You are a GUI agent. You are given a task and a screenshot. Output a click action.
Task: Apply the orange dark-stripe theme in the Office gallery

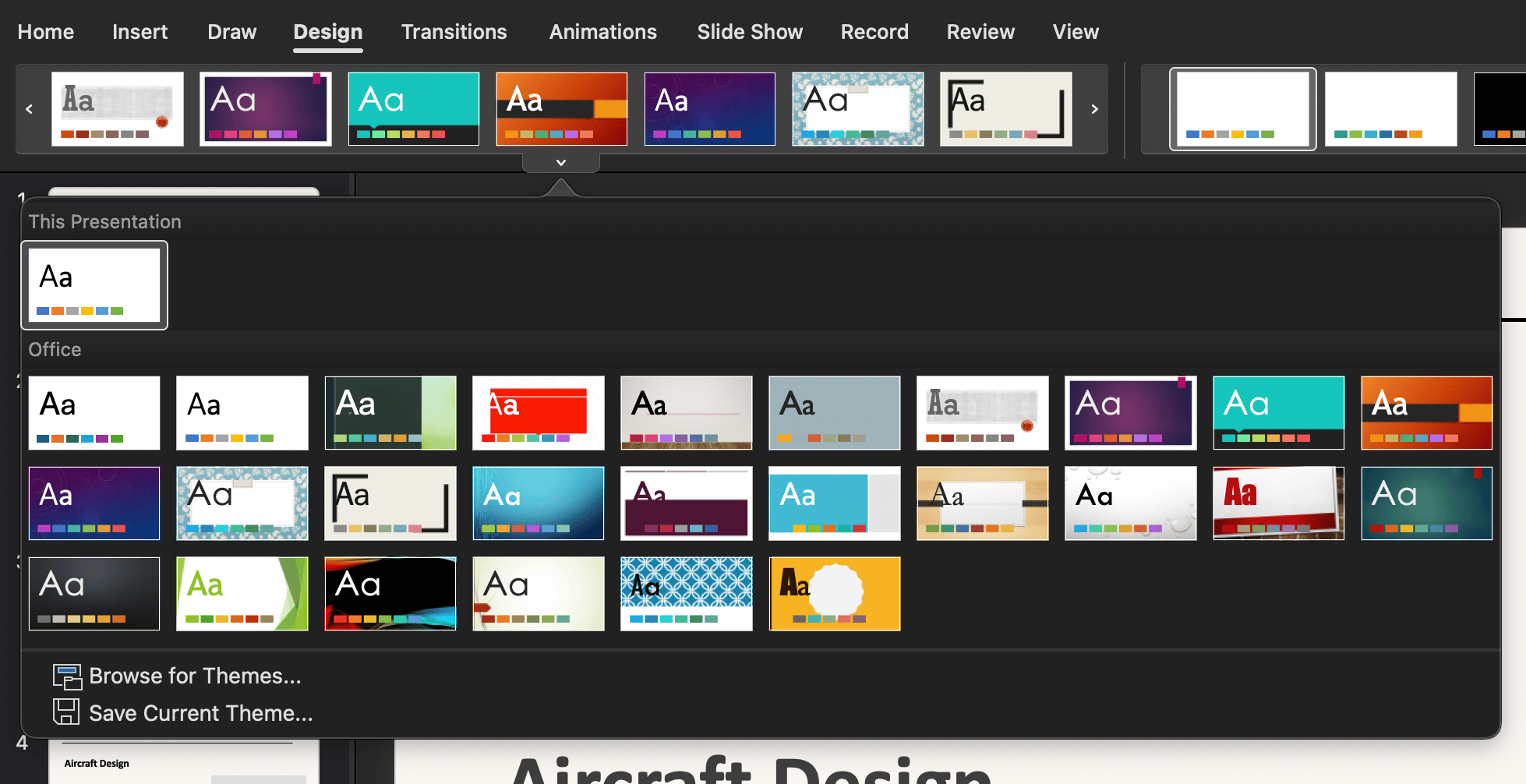1427,413
